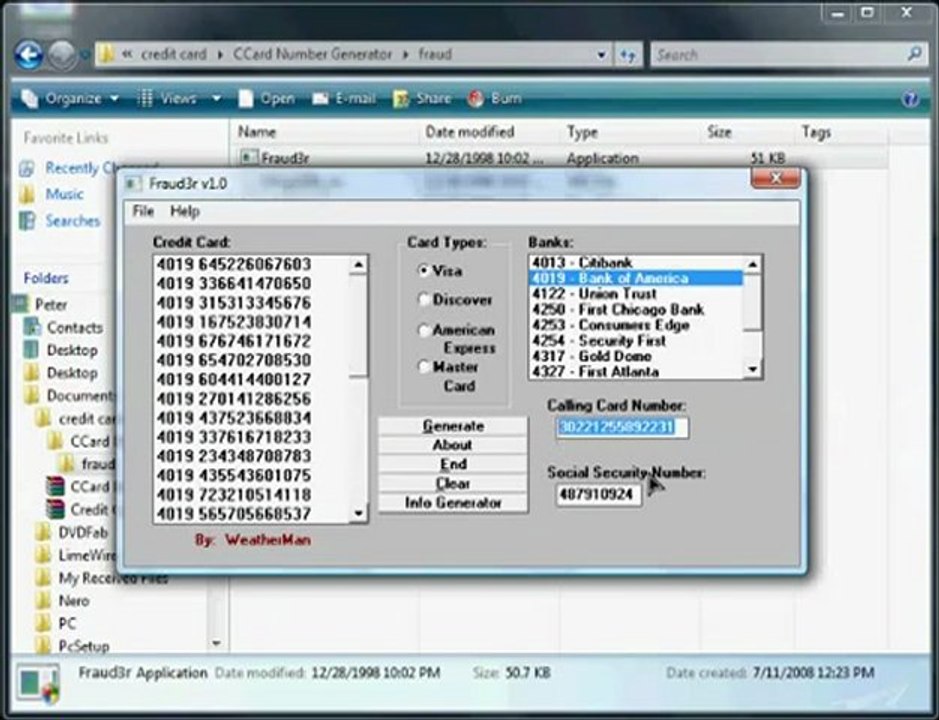Image resolution: width=939 pixels, height=720 pixels.
Task: Click Share in the Explorer toolbar
Action: [422, 99]
